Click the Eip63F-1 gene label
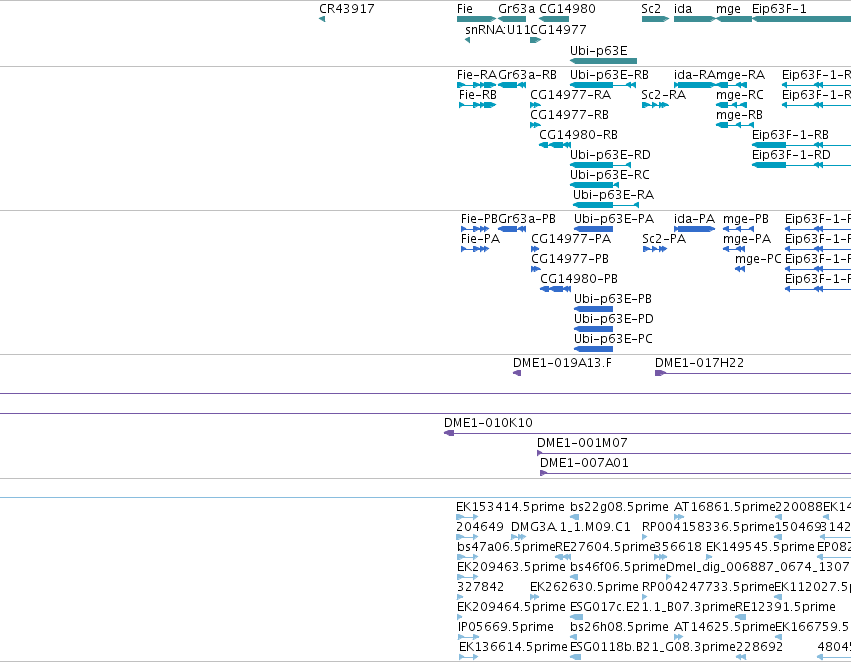Screen dimensions: 851x662 (779, 9)
